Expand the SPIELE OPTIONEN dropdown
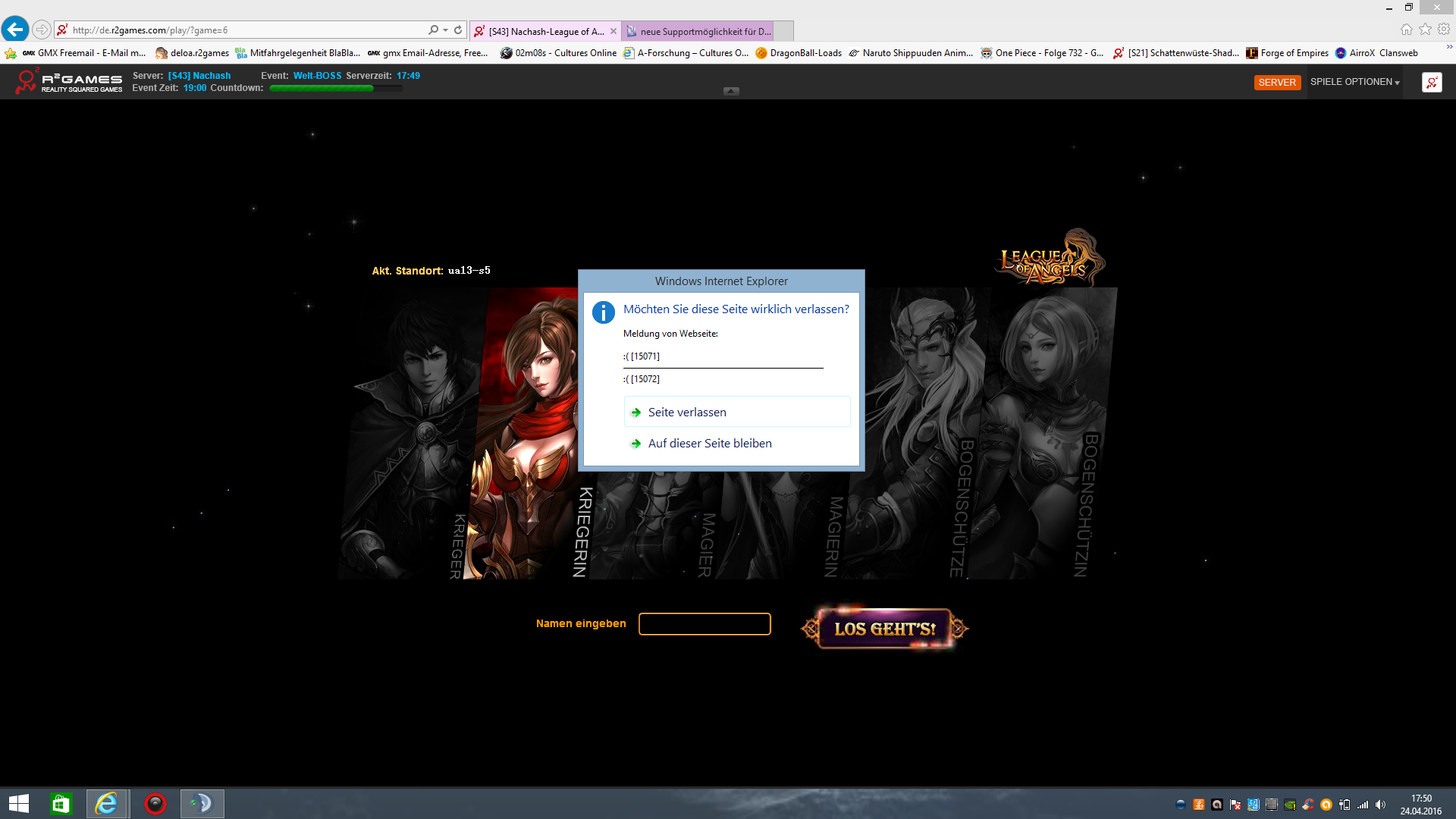 pyautogui.click(x=1354, y=82)
